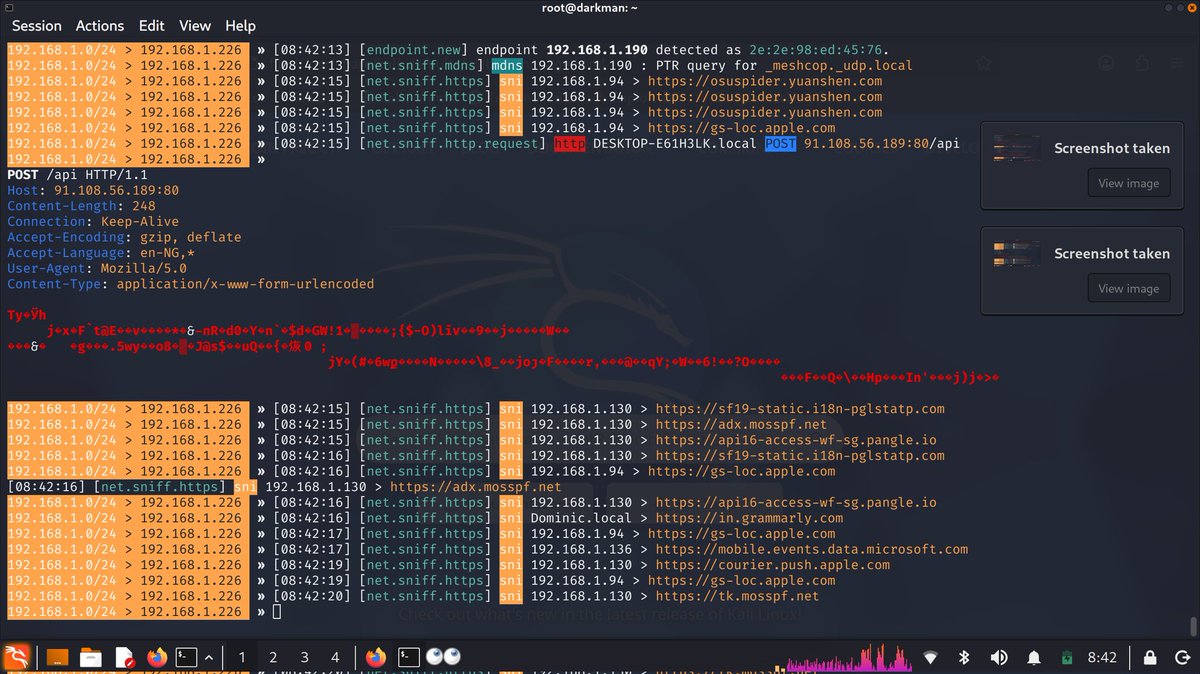The image size is (1200, 674).
Task: Launch the file manager from the panel
Action: point(91,657)
